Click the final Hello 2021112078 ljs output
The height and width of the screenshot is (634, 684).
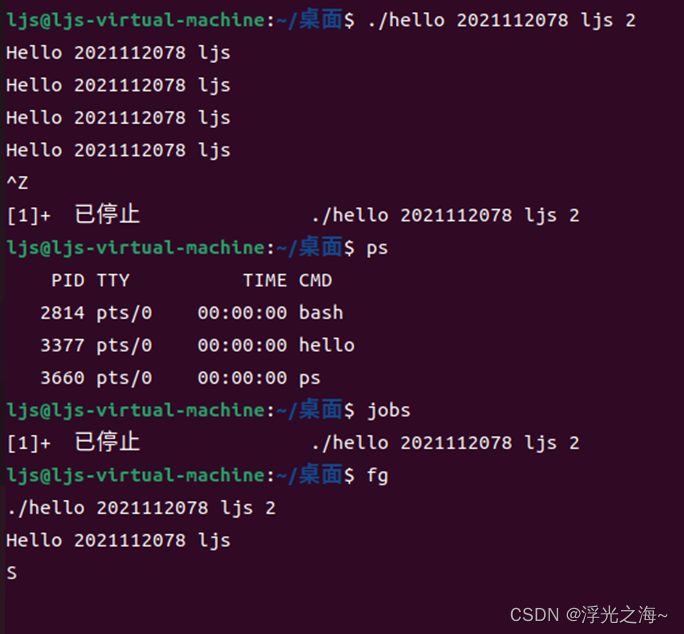pyautogui.click(x=118, y=540)
